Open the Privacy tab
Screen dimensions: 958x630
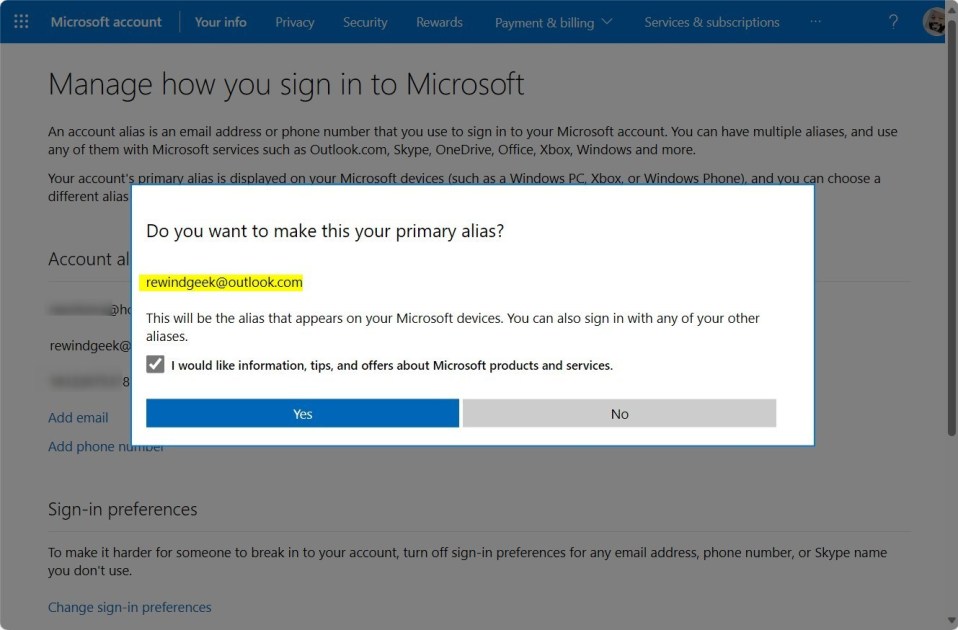click(294, 22)
